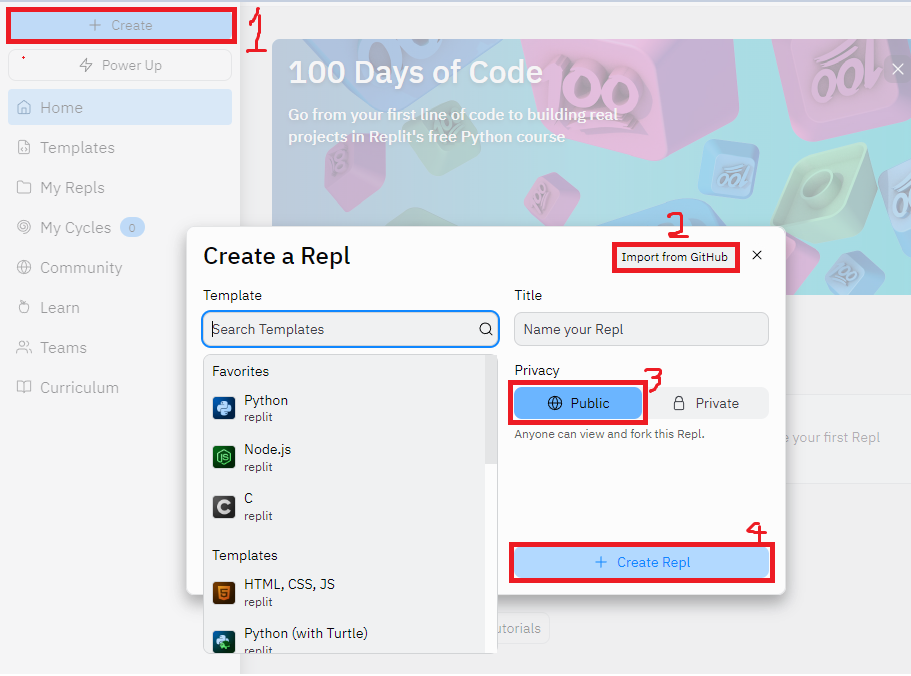Click the globe icon on Public button
Viewport: 911px width, 676px height.
tap(555, 403)
